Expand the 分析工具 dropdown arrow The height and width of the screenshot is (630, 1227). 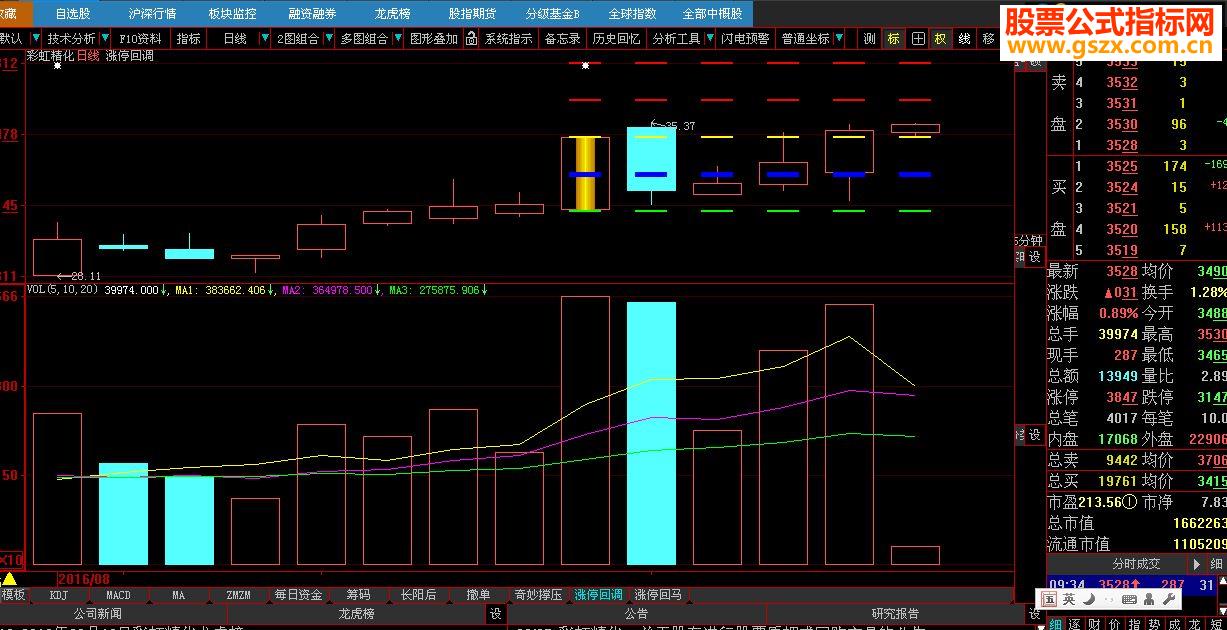click(x=709, y=39)
